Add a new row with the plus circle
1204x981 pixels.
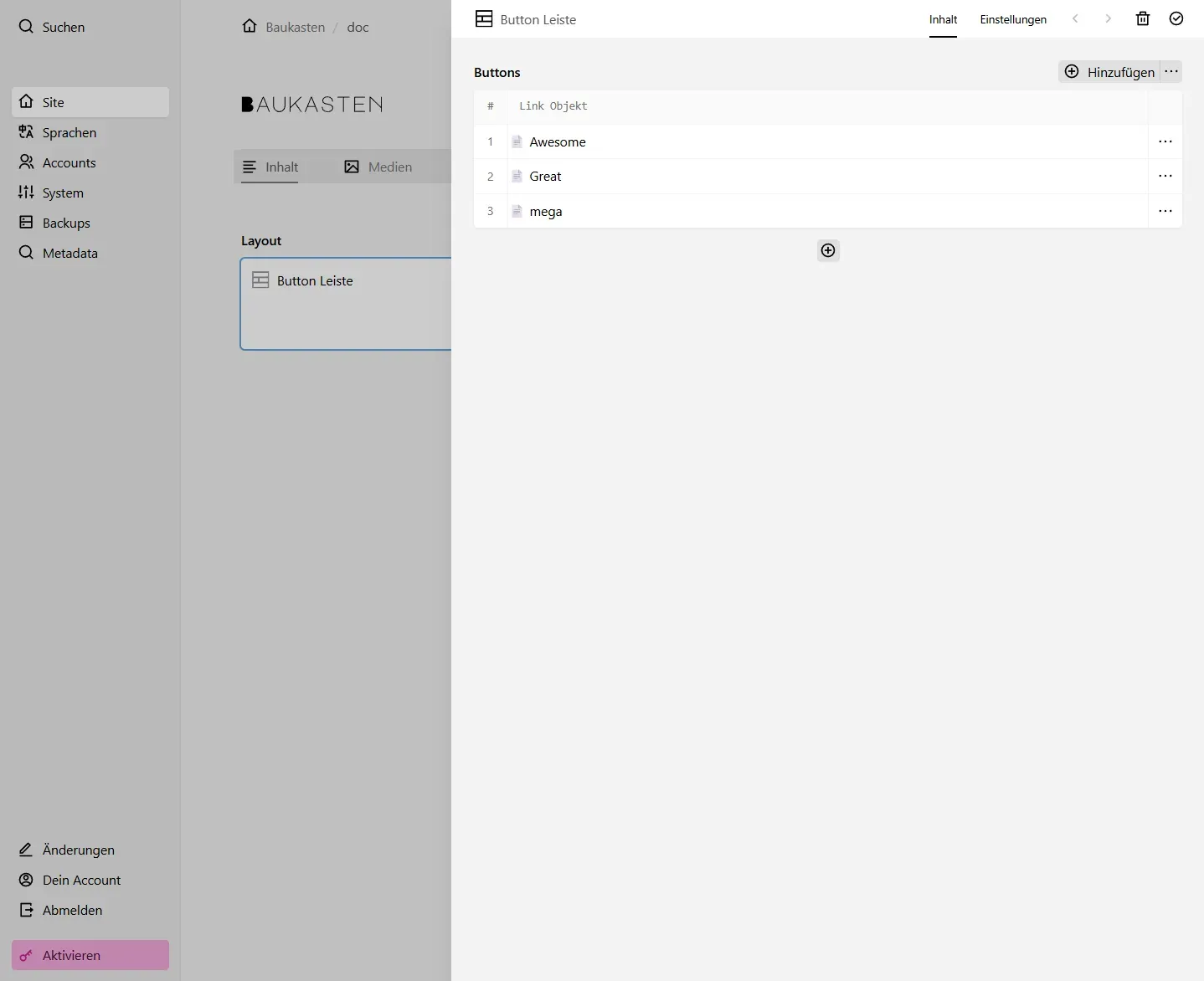[827, 250]
